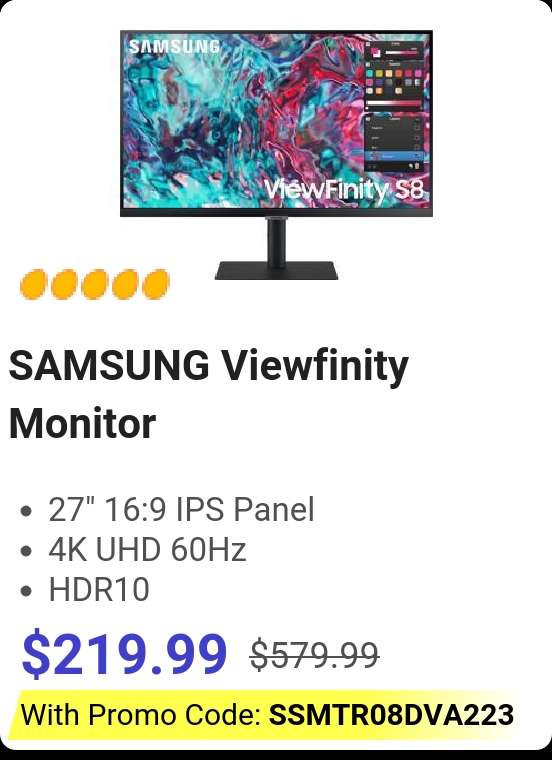Open the SAMSUNG Viewfinity Monitor title link
The width and height of the screenshot is (552, 760).
[x=208, y=394]
